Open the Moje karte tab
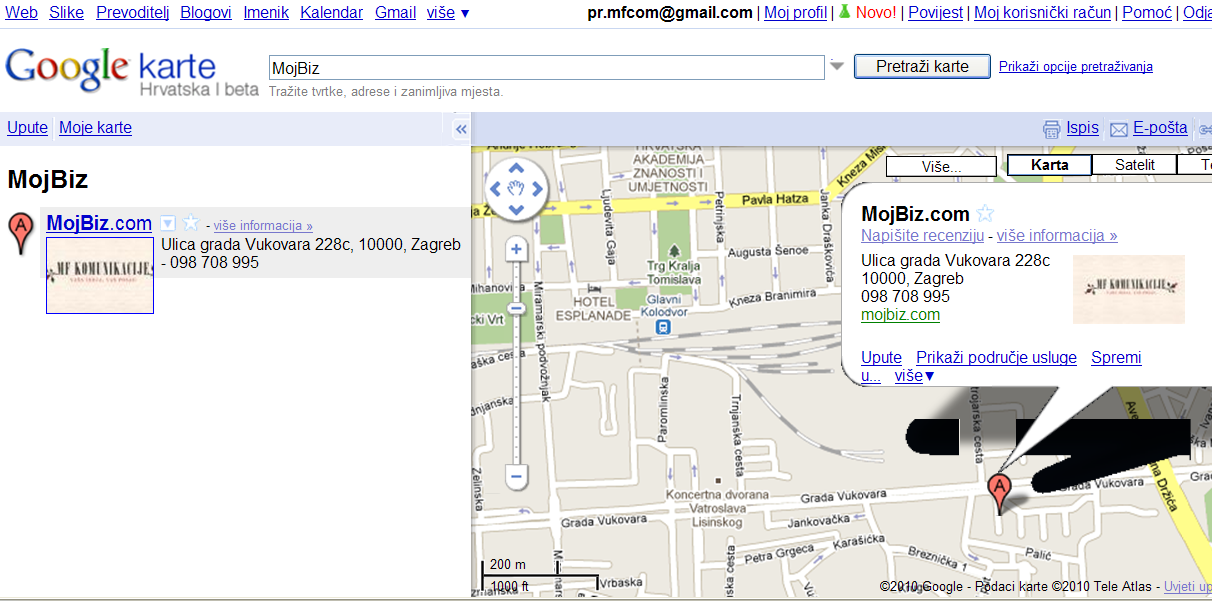This screenshot has height=601, width=1212. click(x=95, y=127)
